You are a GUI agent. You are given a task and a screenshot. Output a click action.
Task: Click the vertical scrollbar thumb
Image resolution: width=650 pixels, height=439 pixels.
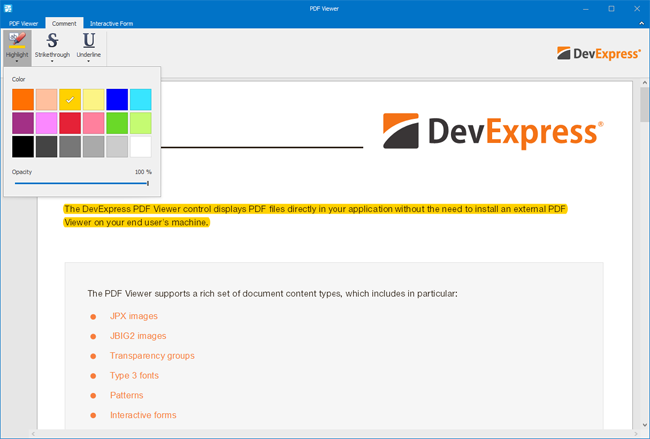coord(644,104)
